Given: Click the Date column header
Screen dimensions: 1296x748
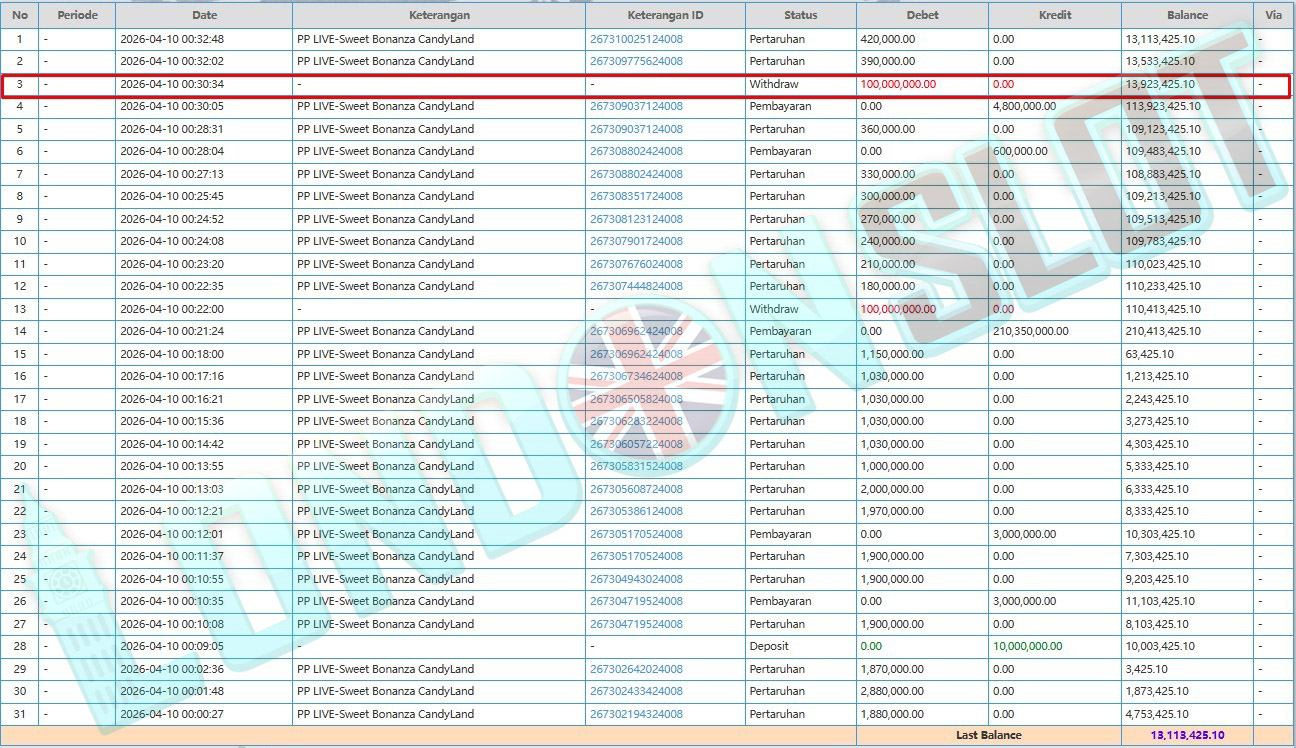Looking at the screenshot, I should (x=204, y=15).
